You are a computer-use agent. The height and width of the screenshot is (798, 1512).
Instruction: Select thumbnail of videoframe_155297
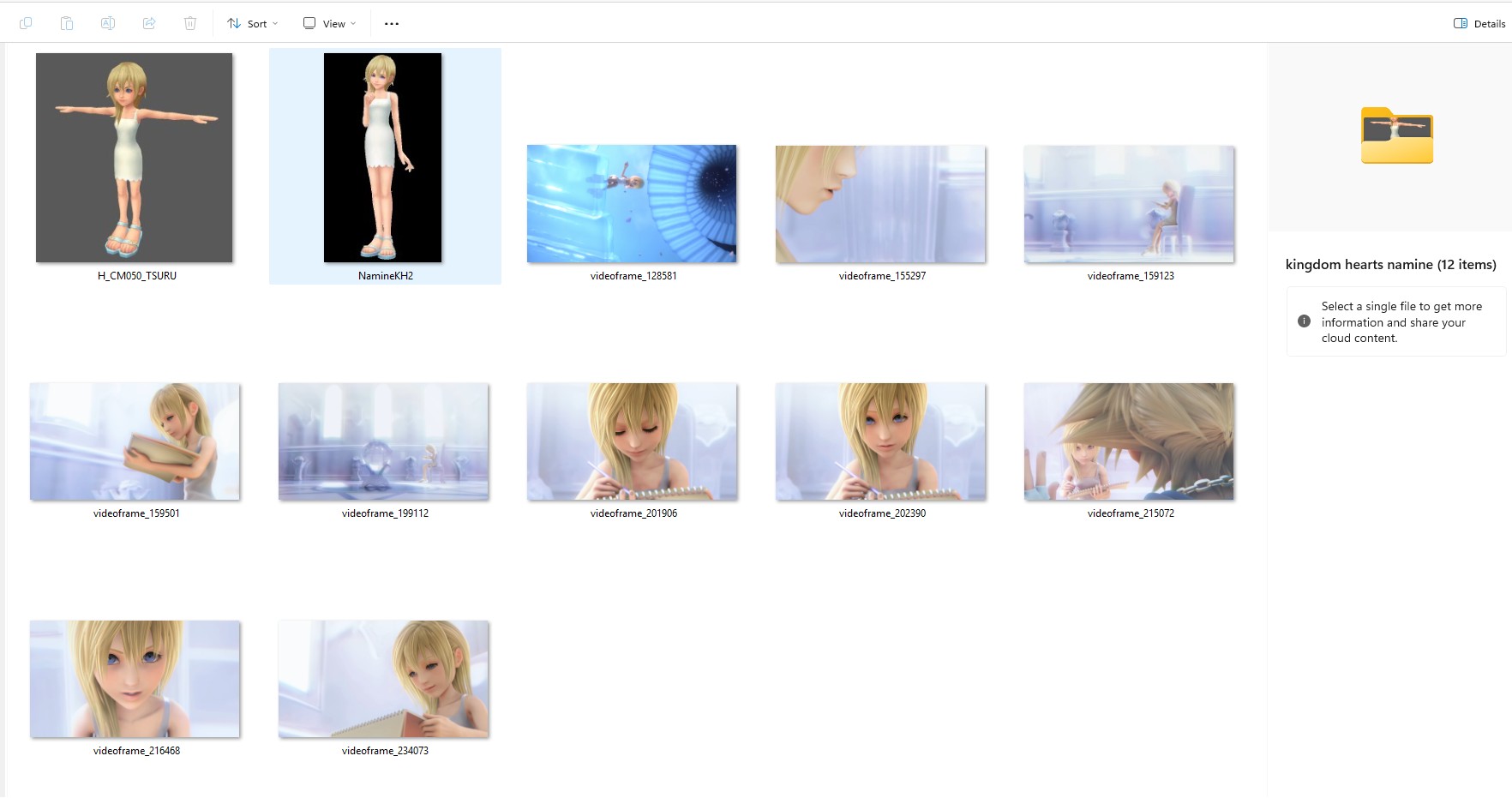point(880,204)
